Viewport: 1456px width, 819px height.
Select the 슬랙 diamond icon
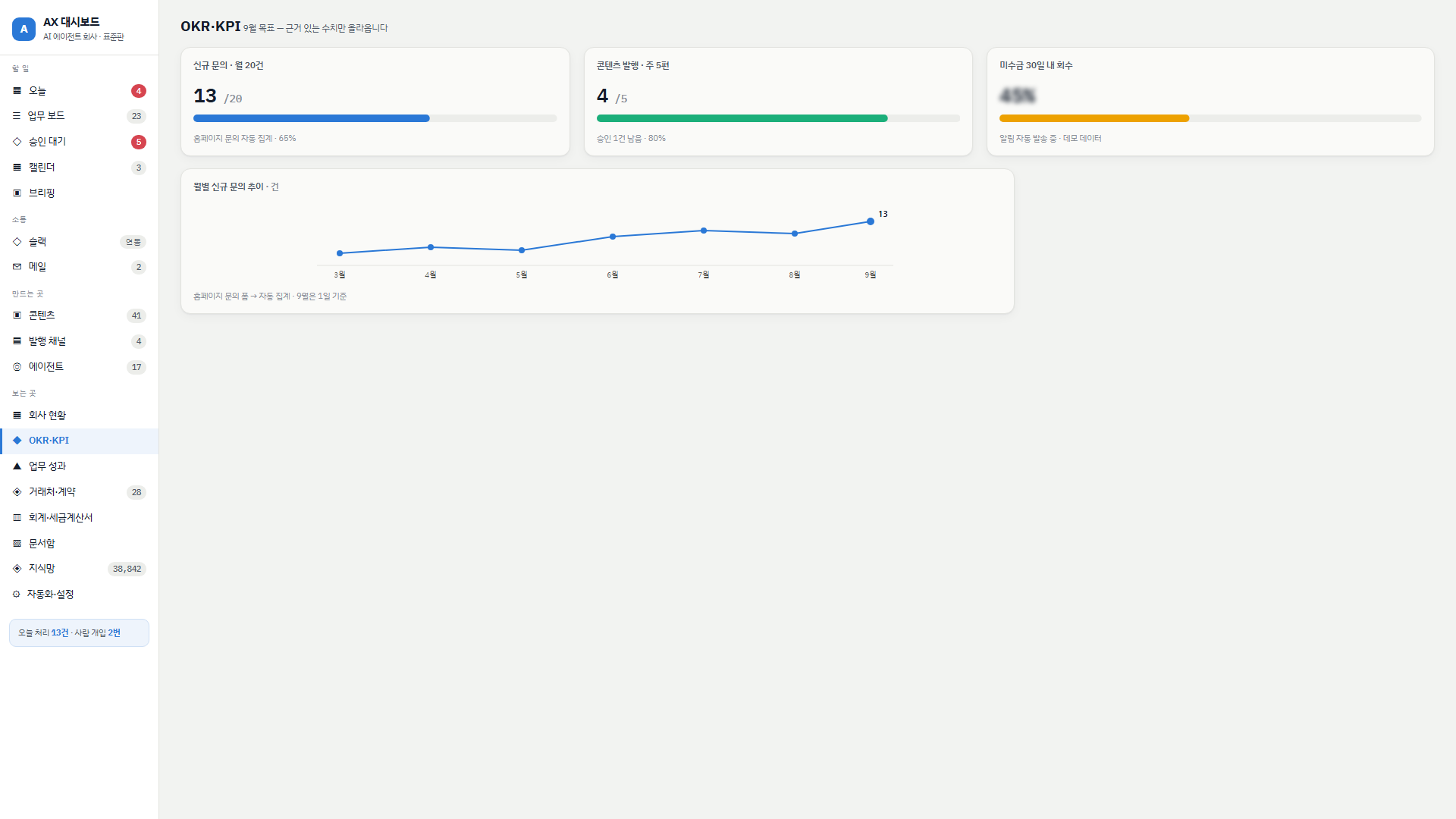(x=17, y=242)
